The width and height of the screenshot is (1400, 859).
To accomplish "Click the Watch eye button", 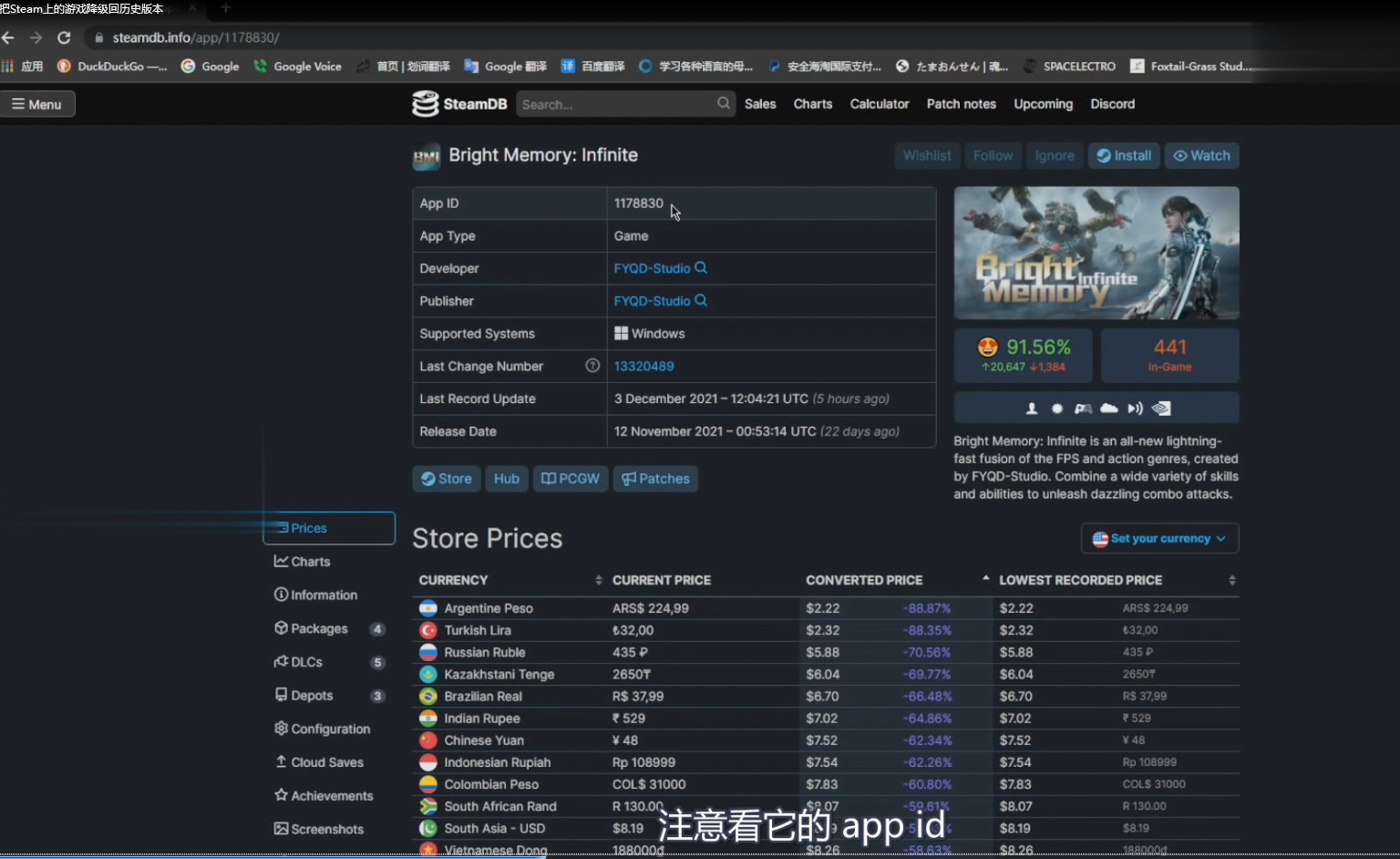I will [x=1202, y=156].
